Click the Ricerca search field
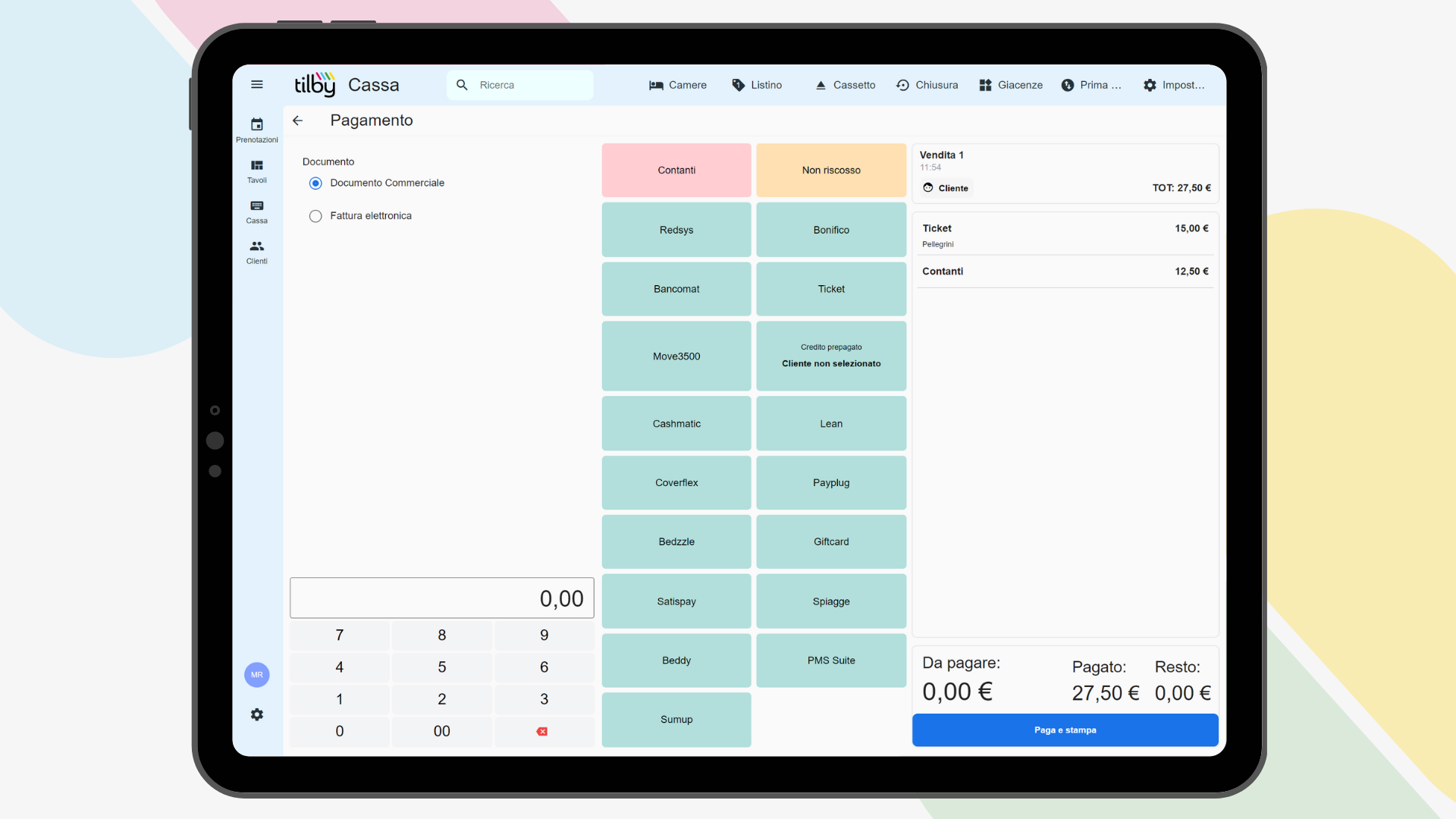The height and width of the screenshot is (819, 1456). click(520, 85)
